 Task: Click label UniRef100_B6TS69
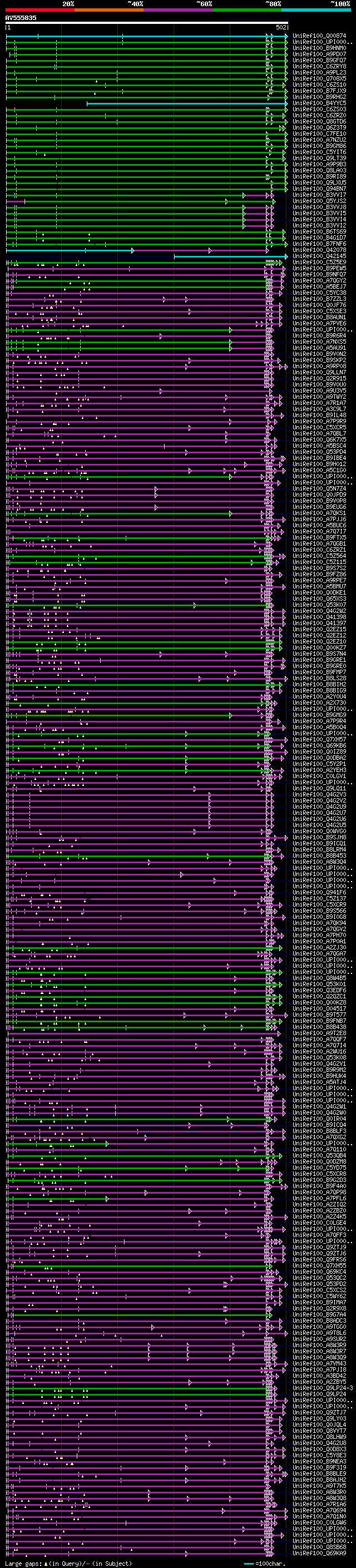[319, 231]
